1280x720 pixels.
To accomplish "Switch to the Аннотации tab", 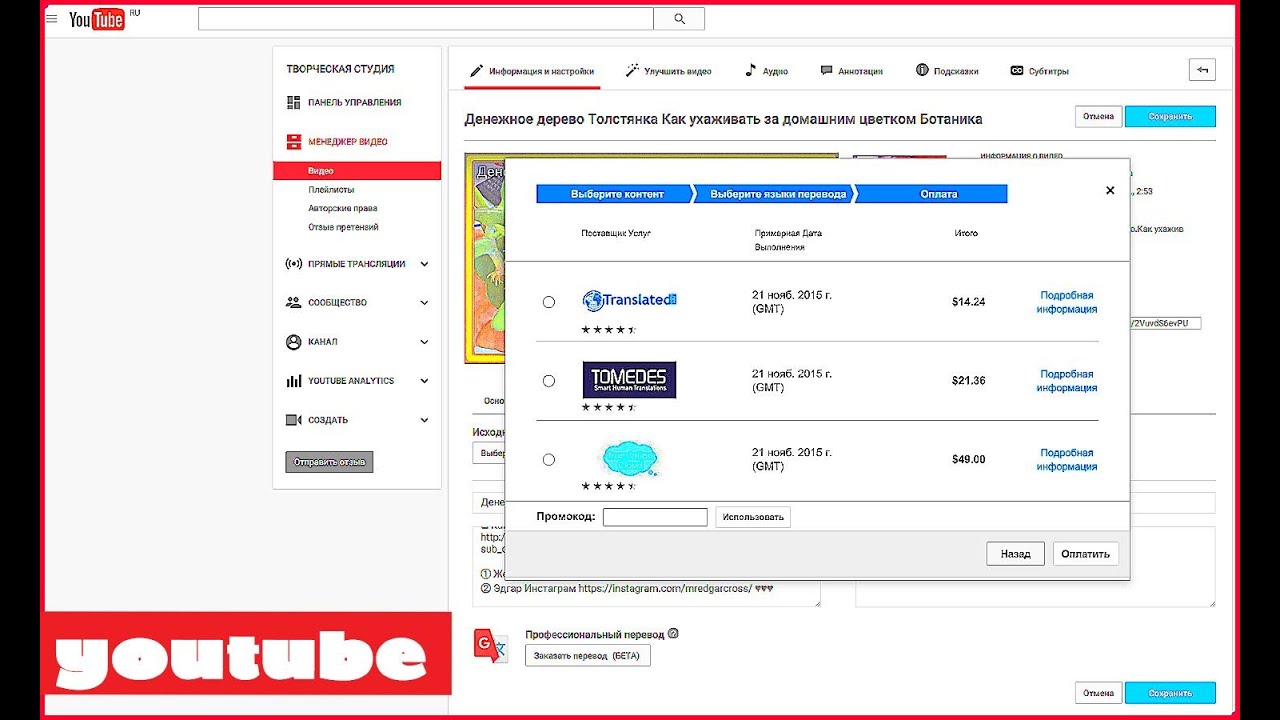I will 851,71.
